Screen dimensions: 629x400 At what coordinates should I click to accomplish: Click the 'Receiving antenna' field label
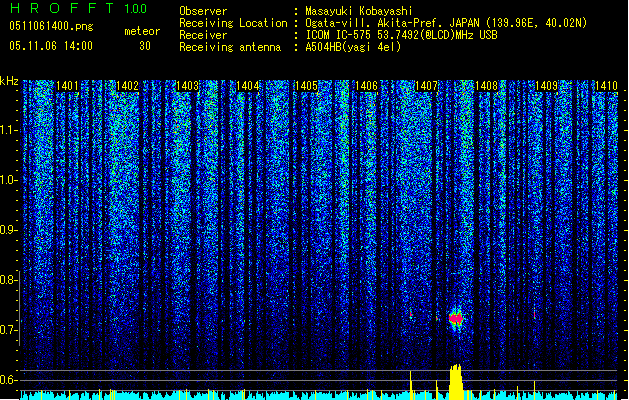click(230, 47)
